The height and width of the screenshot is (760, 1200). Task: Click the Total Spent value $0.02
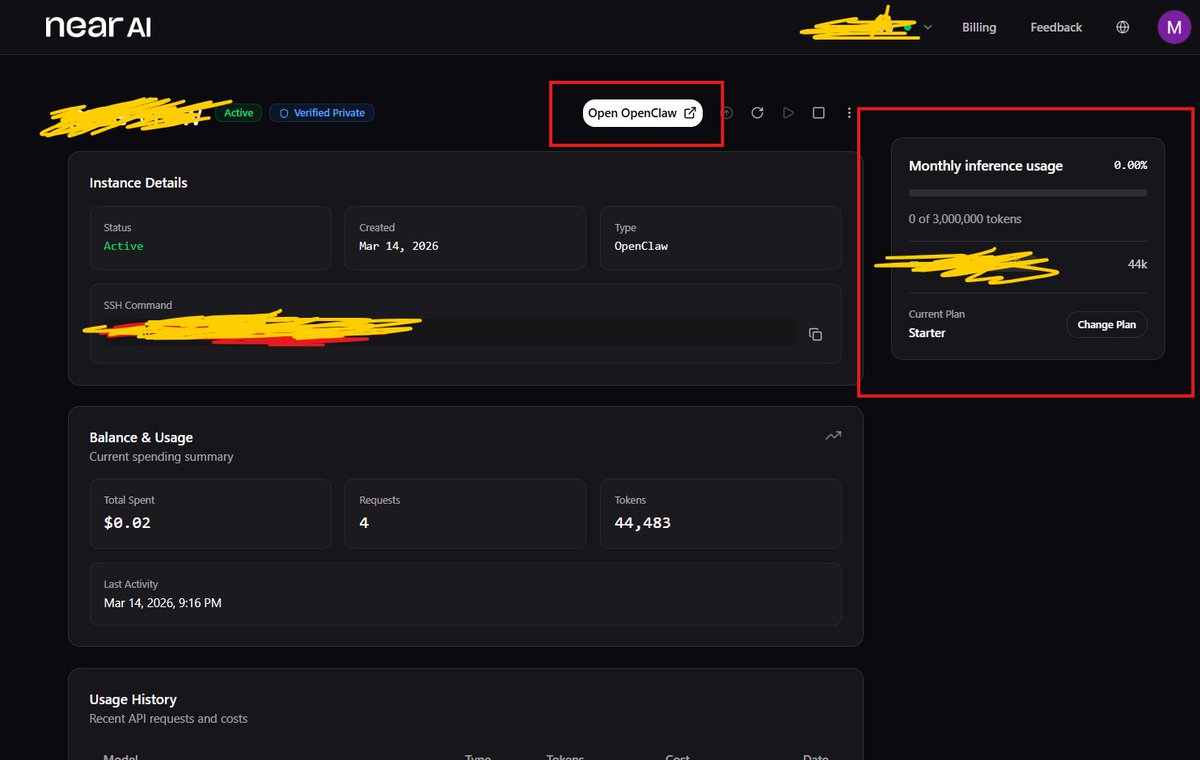(x=127, y=522)
